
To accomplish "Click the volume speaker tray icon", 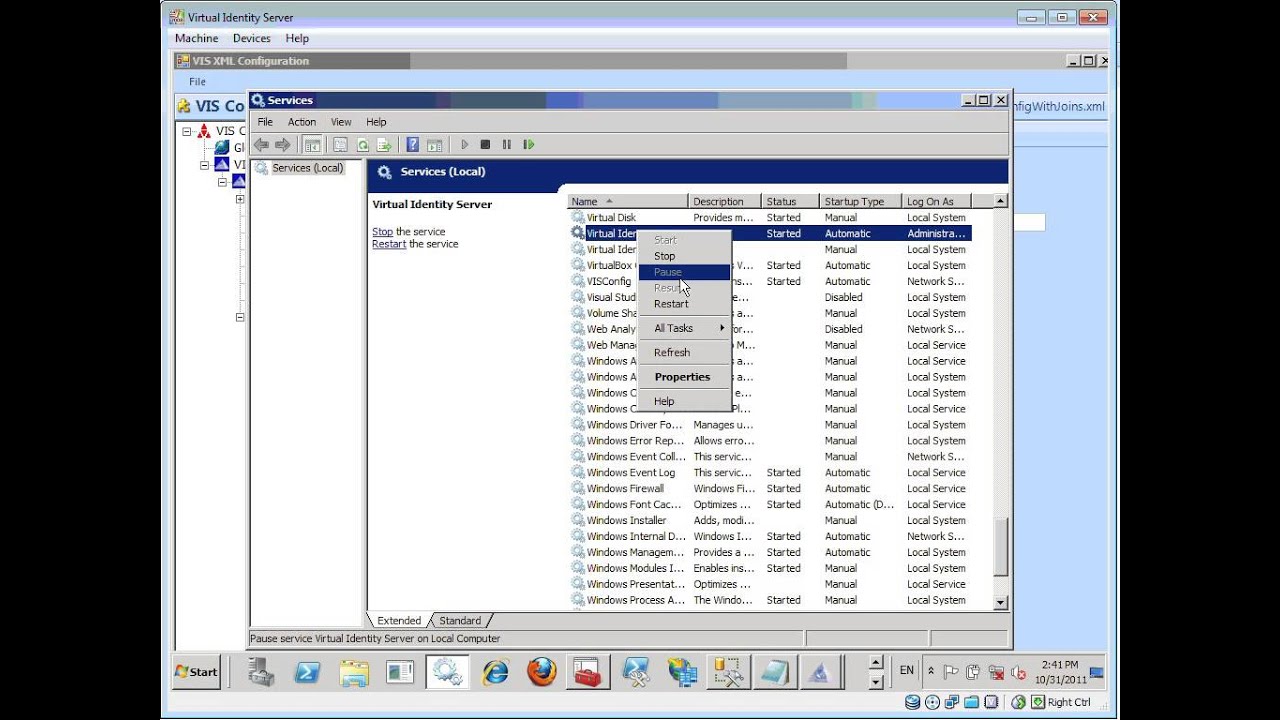I will 1019,672.
